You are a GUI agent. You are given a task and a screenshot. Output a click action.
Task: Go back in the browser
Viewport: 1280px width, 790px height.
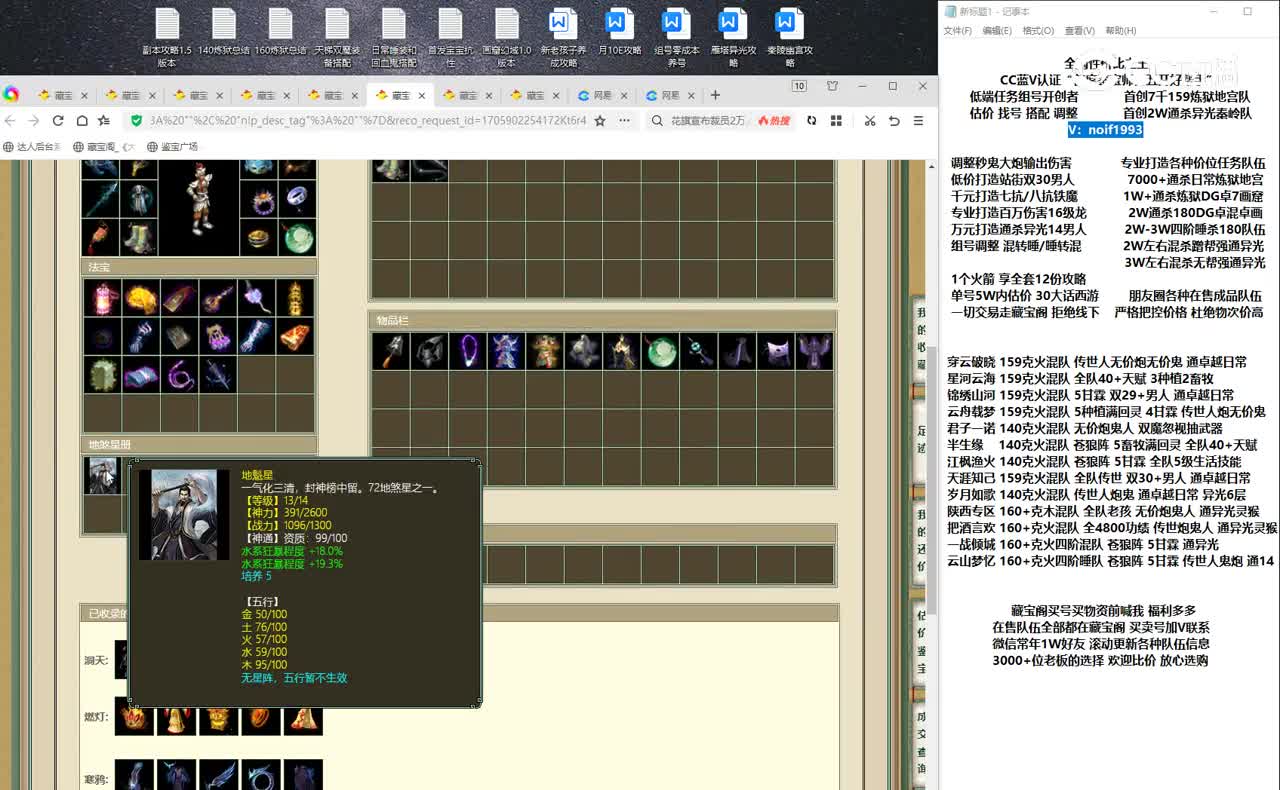10,121
